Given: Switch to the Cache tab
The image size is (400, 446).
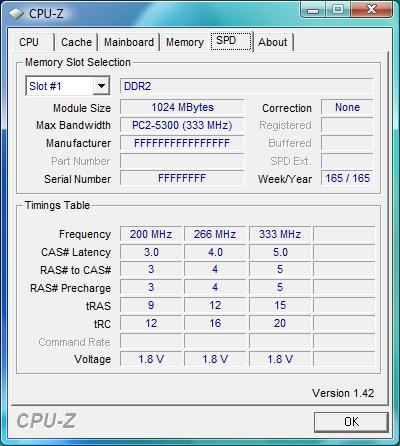Looking at the screenshot, I should coord(76,42).
